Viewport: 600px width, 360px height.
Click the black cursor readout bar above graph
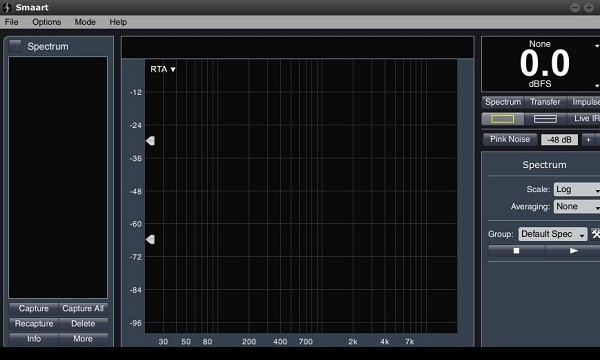point(298,47)
